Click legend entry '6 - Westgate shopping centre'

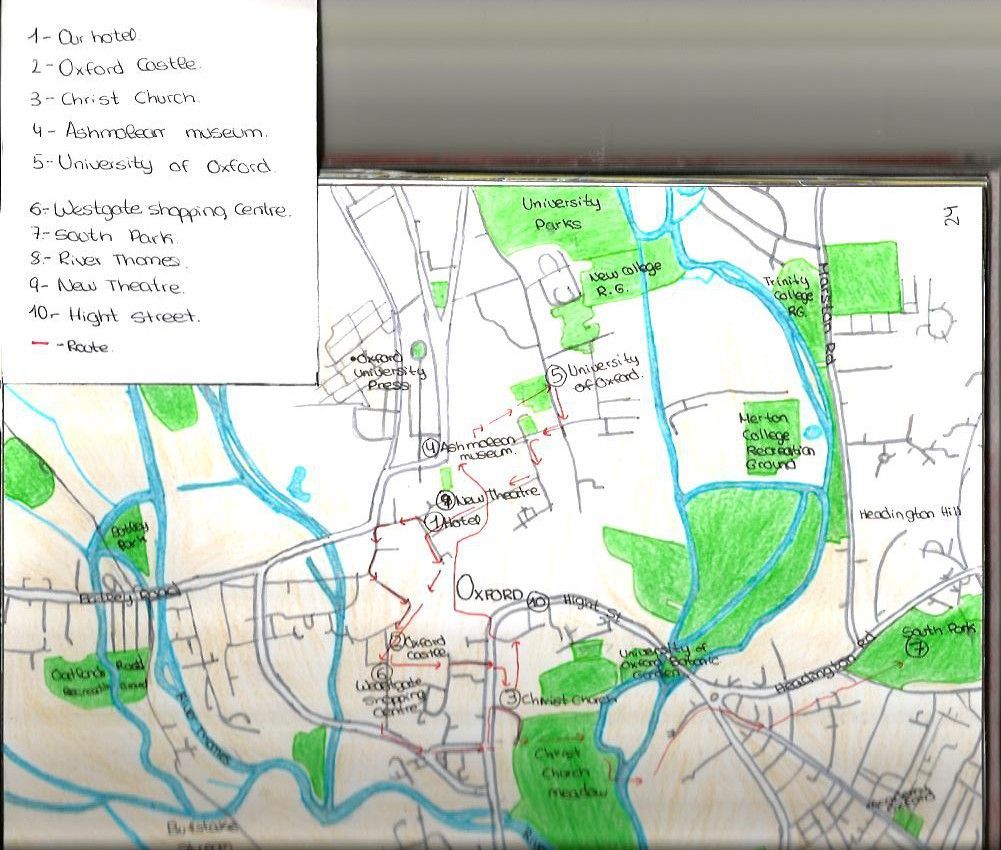(160, 209)
